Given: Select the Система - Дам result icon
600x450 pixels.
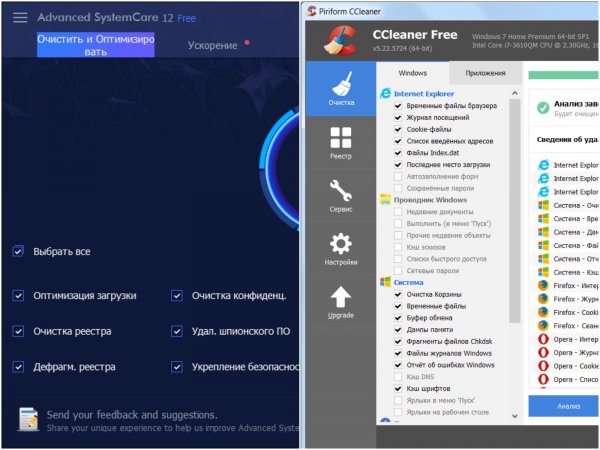Looking at the screenshot, I should pos(543,232).
